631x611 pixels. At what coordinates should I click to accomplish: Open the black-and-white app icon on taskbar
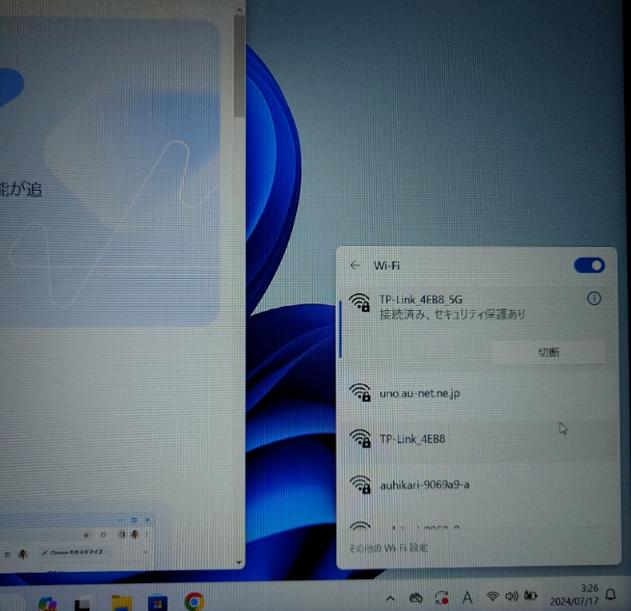coord(82,604)
